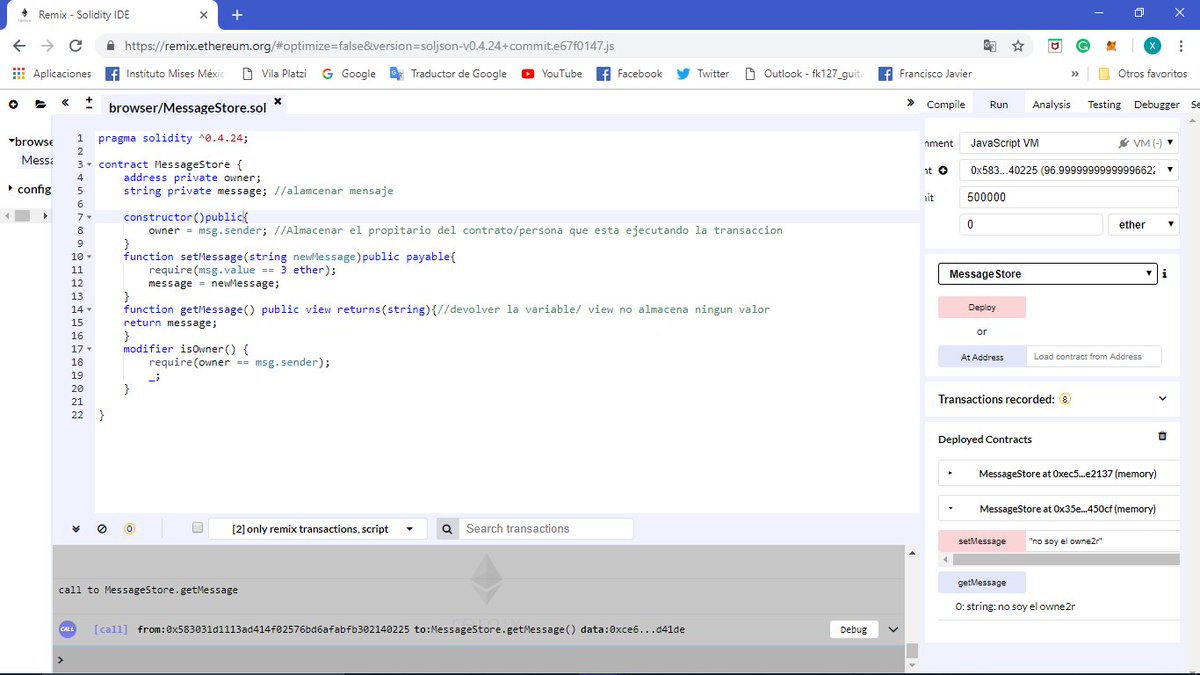Collapse browser folder in file tree
Viewport: 1200px width, 675px height.
point(11,142)
